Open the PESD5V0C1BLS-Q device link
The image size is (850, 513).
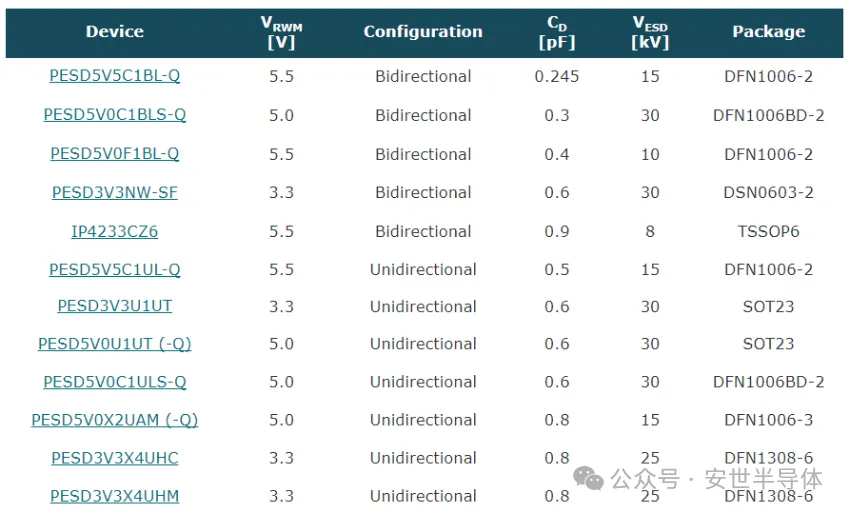(115, 115)
